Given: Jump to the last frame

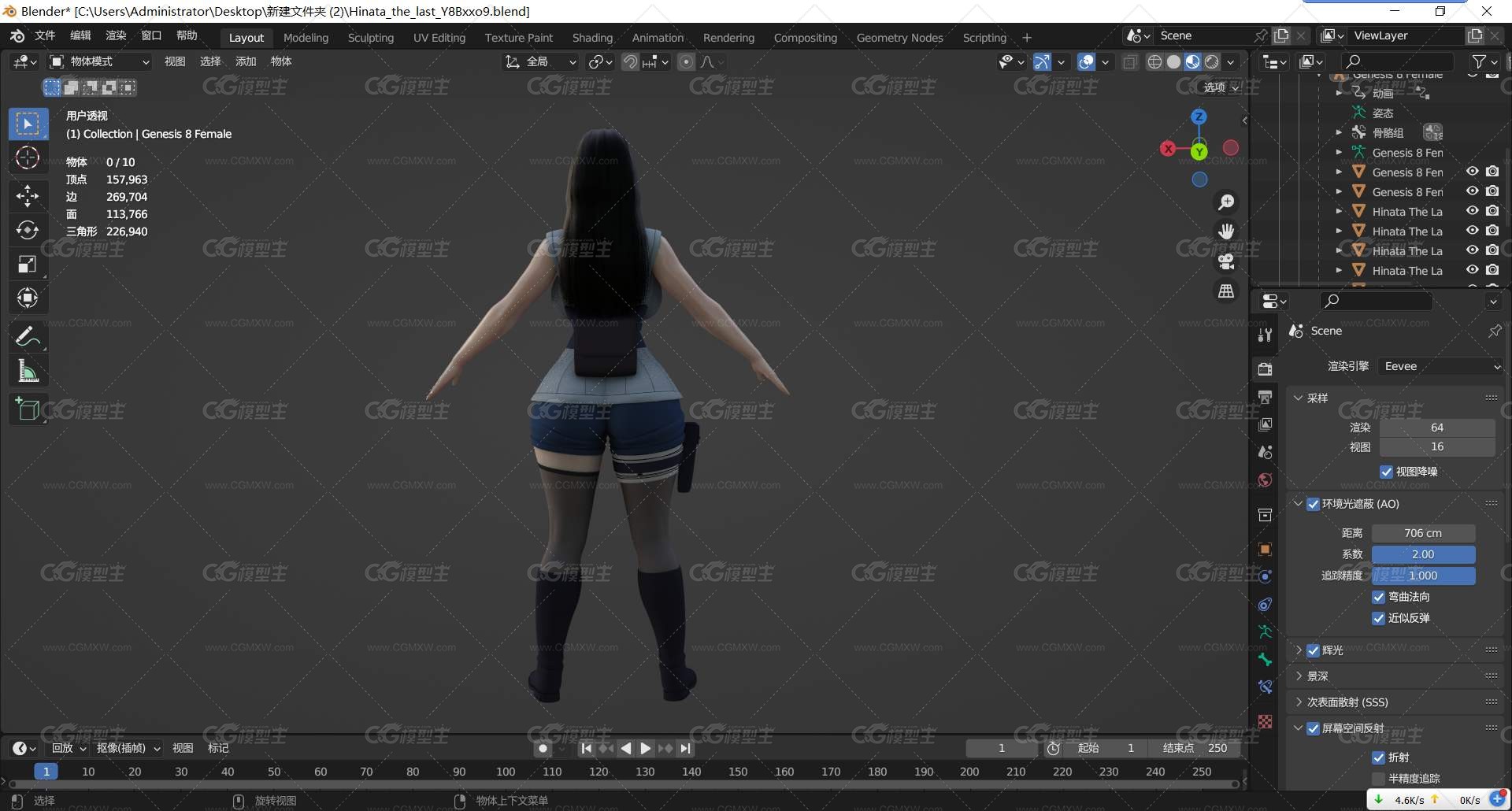Looking at the screenshot, I should coord(686,748).
